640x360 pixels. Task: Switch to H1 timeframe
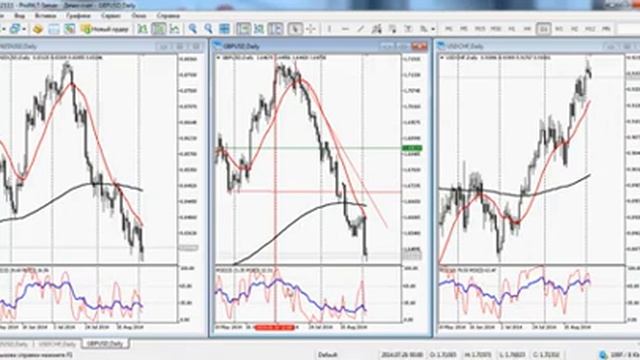(511, 29)
